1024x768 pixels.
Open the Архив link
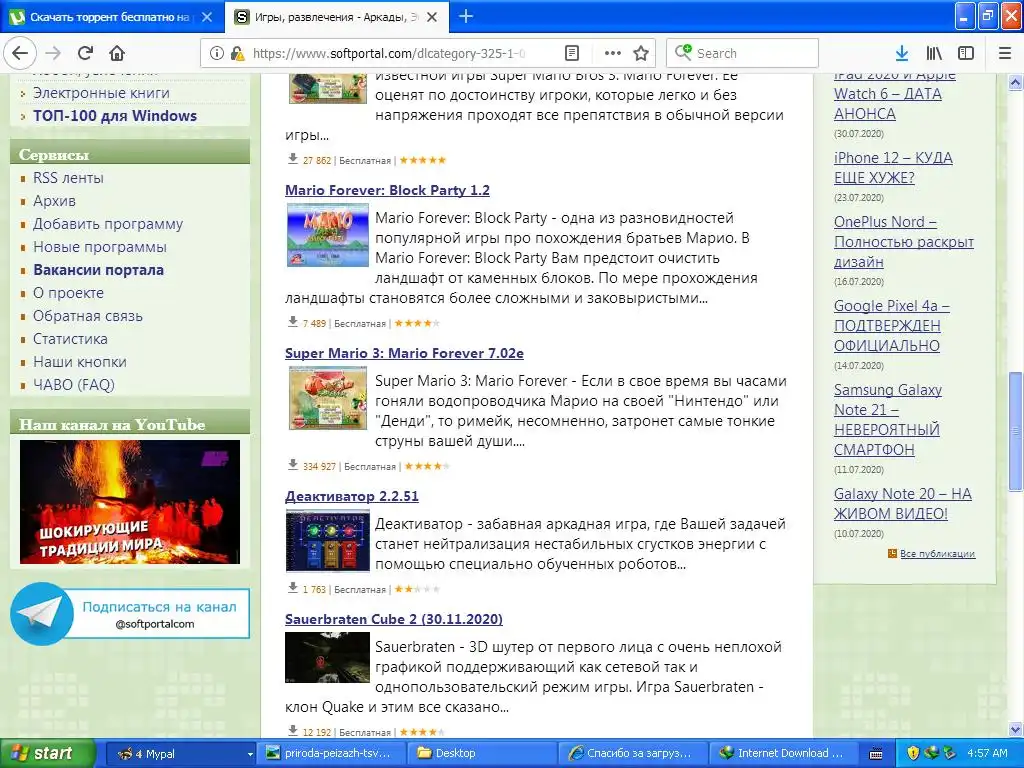[54, 200]
